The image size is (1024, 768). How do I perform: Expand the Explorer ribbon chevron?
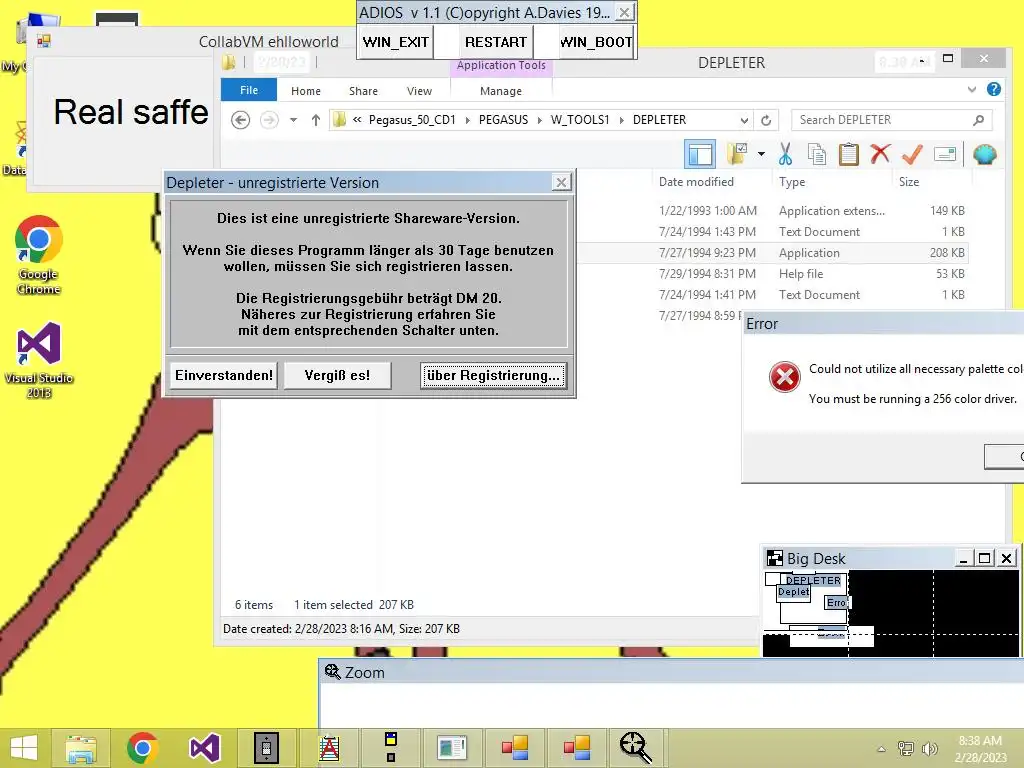[x=972, y=89]
